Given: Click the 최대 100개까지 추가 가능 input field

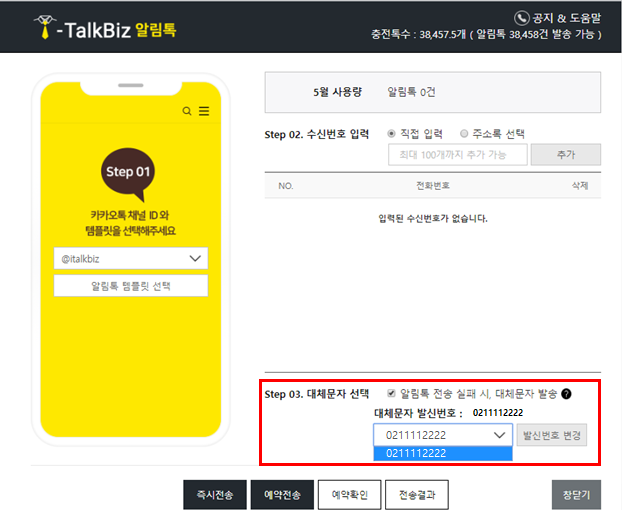Looking at the screenshot, I should click(x=457, y=155).
